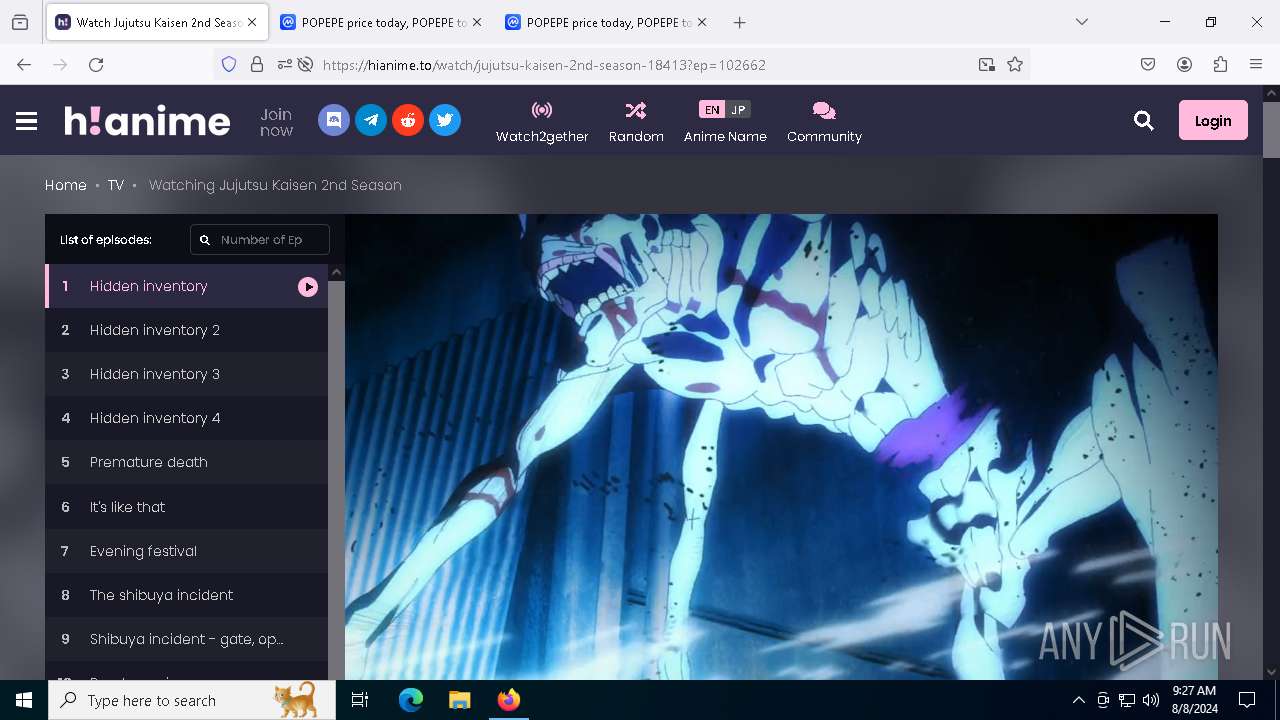This screenshot has height=720, width=1280.
Task: Open Firefox application menu
Action: pos(1256,64)
